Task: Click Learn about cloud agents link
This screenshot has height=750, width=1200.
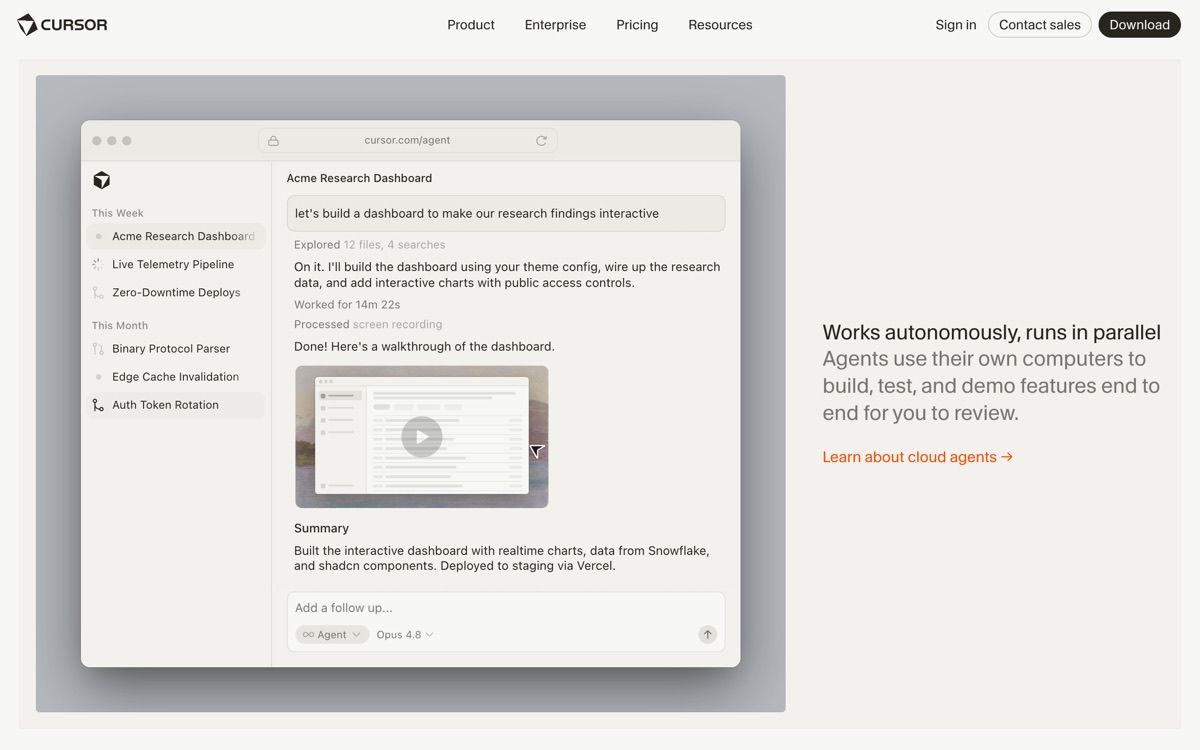Action: point(918,457)
